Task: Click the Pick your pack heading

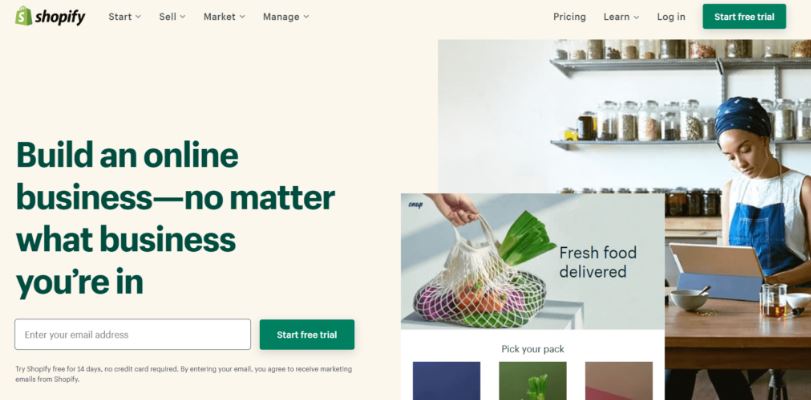Action: point(532,349)
